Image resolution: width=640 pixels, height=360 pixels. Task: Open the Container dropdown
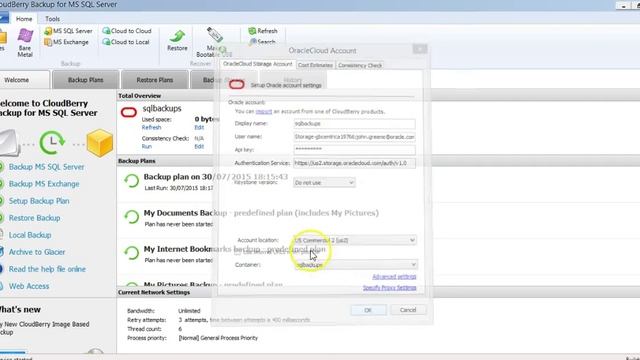pyautogui.click(x=356, y=264)
